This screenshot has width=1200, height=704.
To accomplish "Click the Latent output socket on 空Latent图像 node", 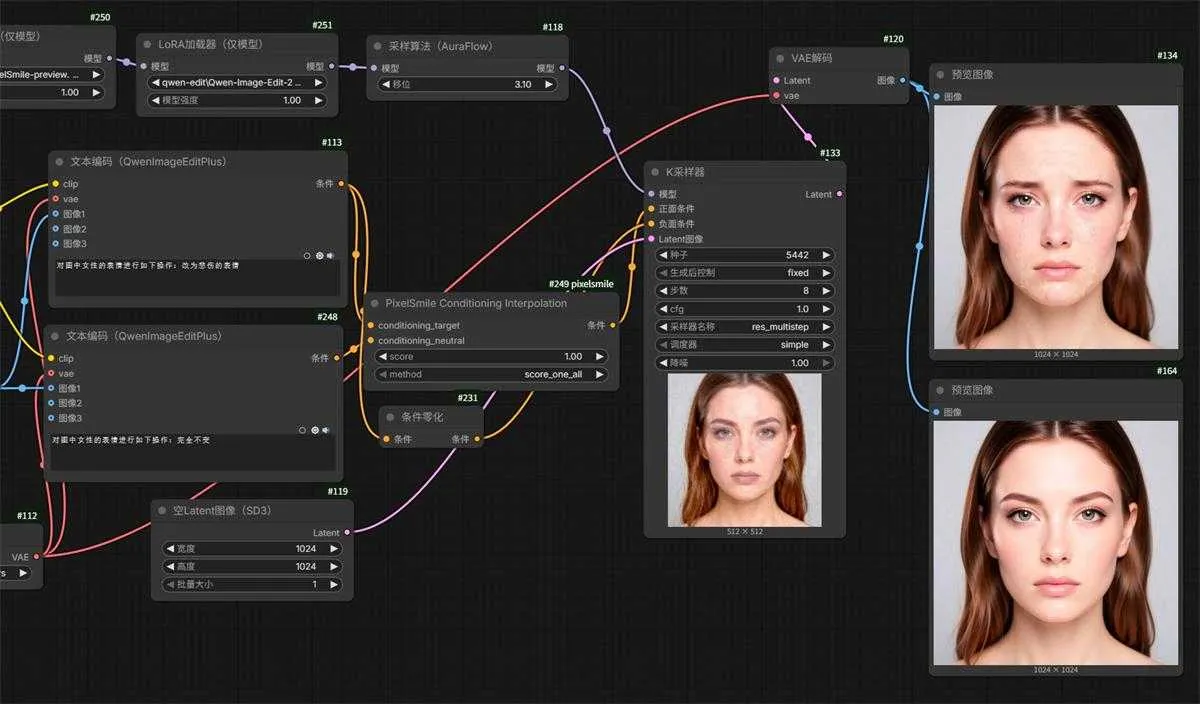I will pyautogui.click(x=347, y=533).
